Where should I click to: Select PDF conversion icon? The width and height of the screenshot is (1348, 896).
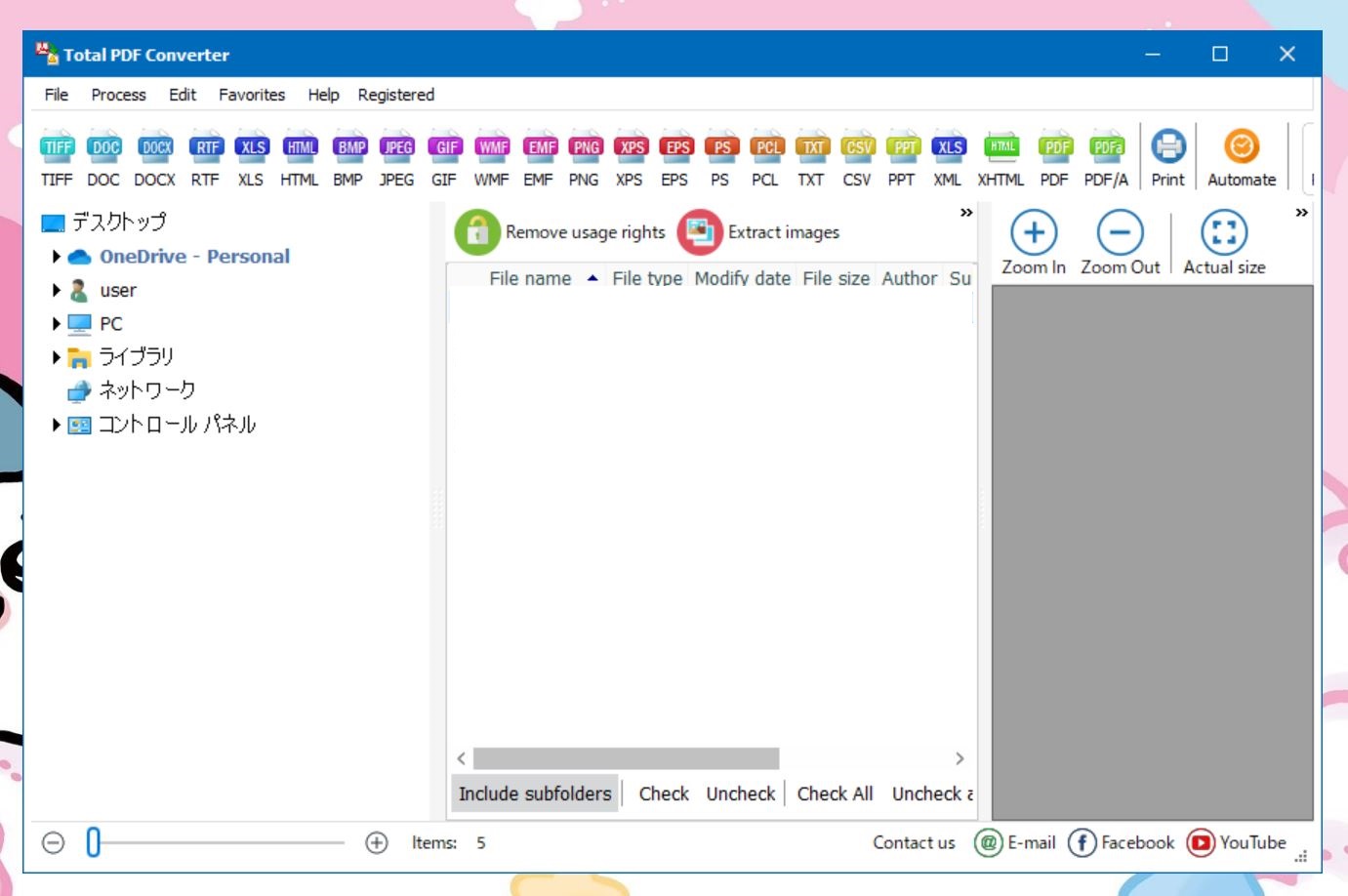tap(1054, 158)
